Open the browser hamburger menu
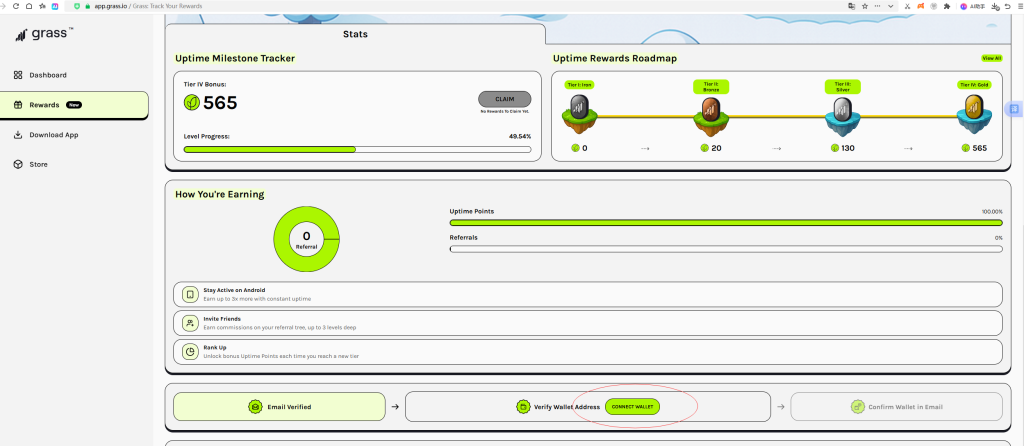This screenshot has width=1024, height=446. click(1021, 6)
